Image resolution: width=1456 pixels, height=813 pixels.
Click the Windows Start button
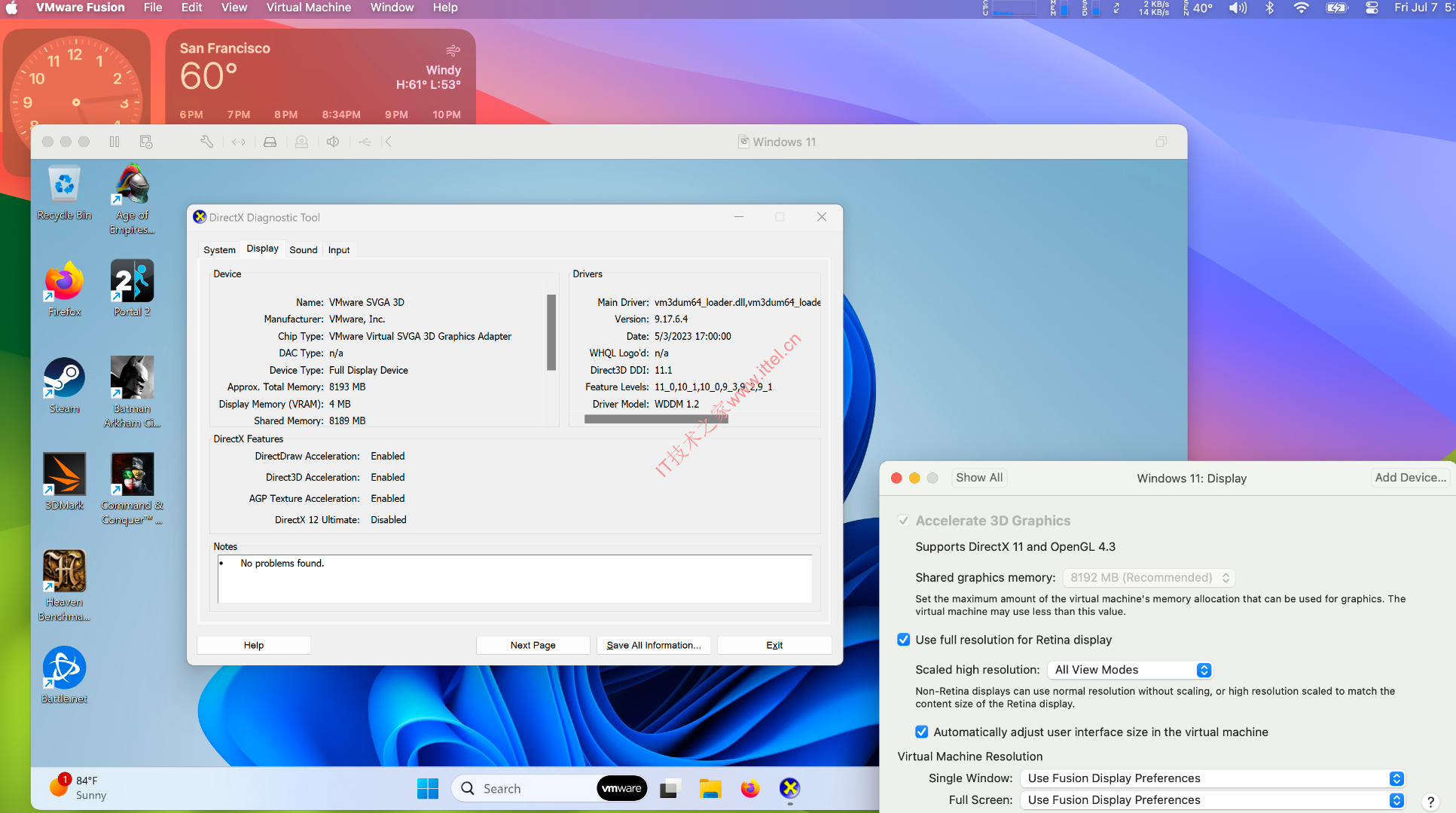(x=428, y=788)
